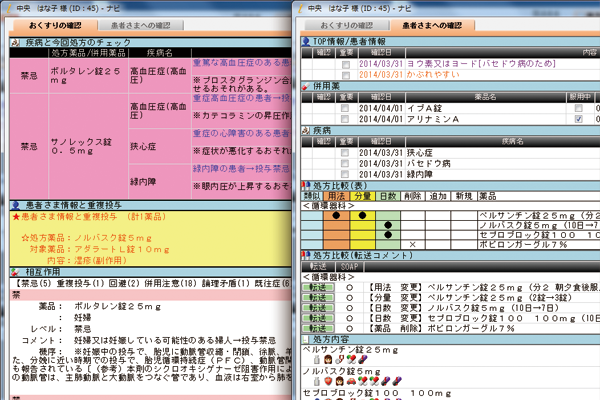Switch to おくすりの確認 tab in right window
Image resolution: width=600 pixels, height=400 pixels.
(347, 25)
